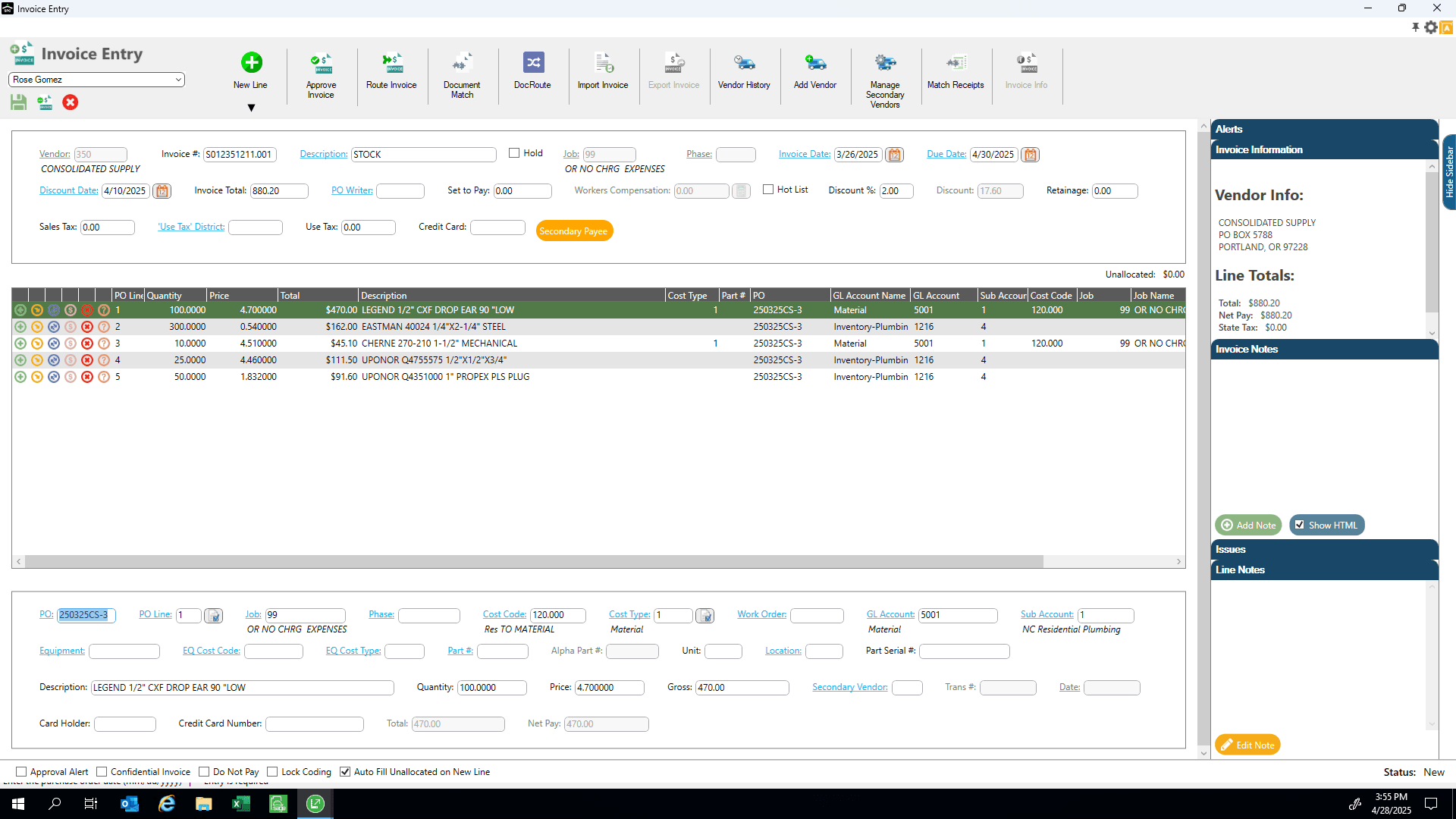This screenshot has width=1456, height=819.
Task: Save the invoice with the floppy disk icon
Action: point(19,102)
